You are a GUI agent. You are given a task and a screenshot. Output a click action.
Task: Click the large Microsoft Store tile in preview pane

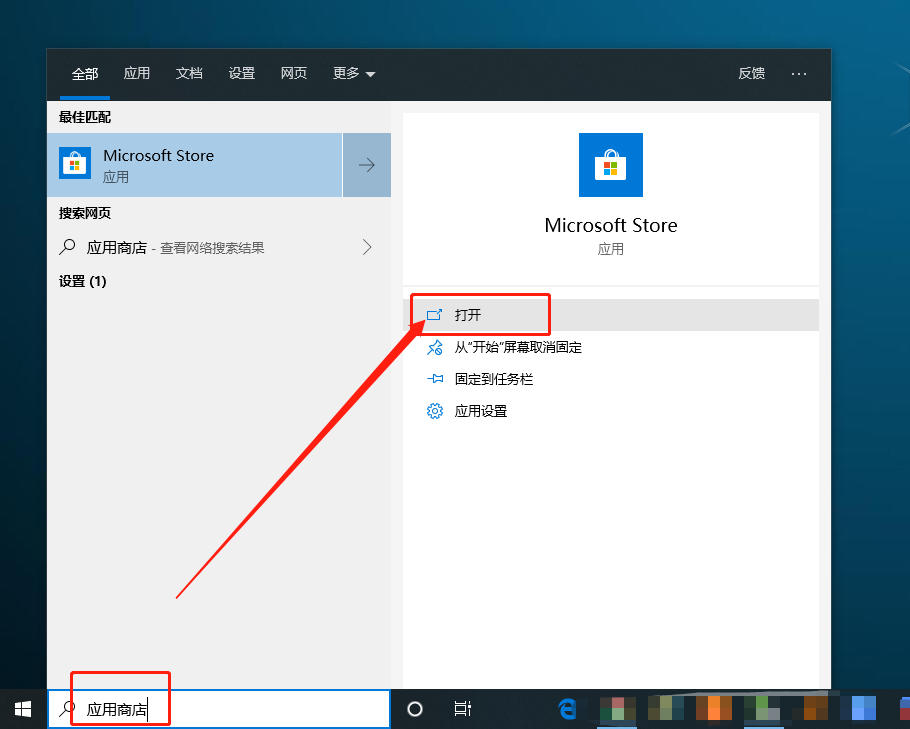pyautogui.click(x=611, y=165)
